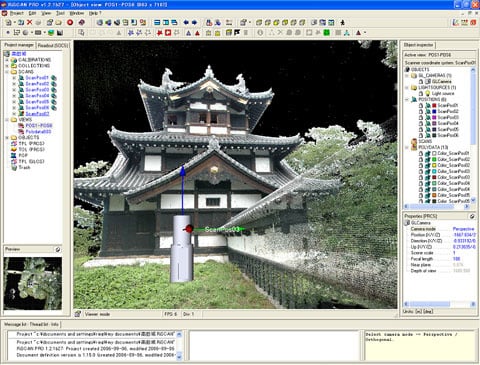Image resolution: width=480 pixels, height=365 pixels.
Task: Open the View menu
Action: coord(46,13)
